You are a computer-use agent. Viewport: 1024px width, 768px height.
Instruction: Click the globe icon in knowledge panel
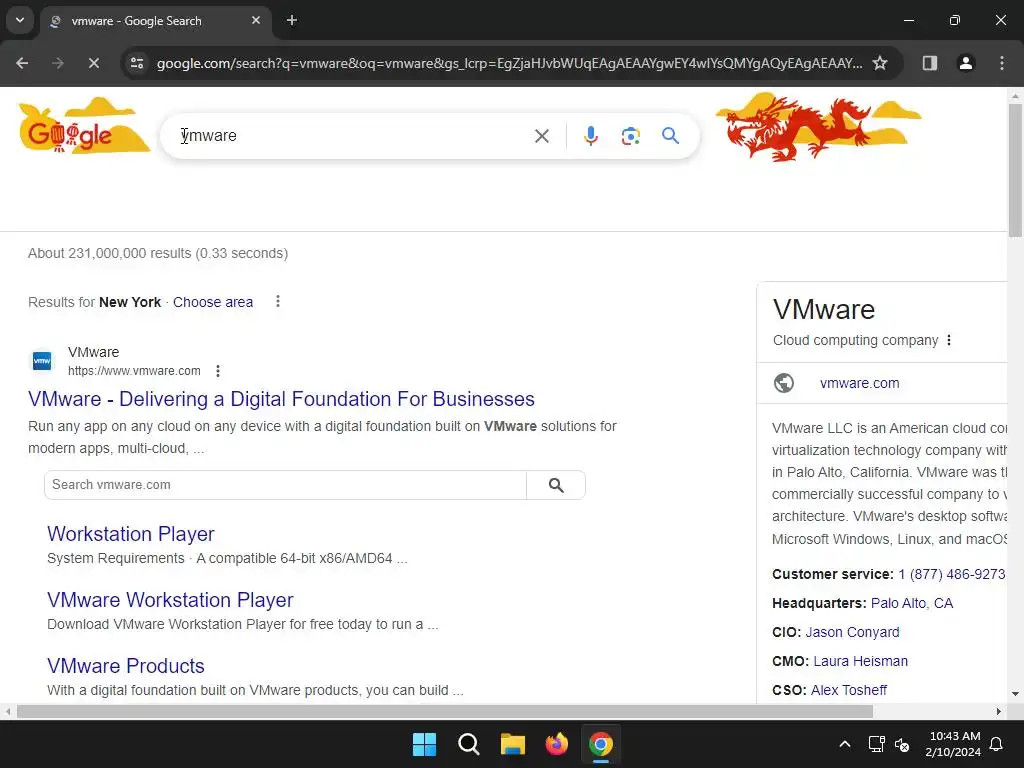(x=784, y=383)
